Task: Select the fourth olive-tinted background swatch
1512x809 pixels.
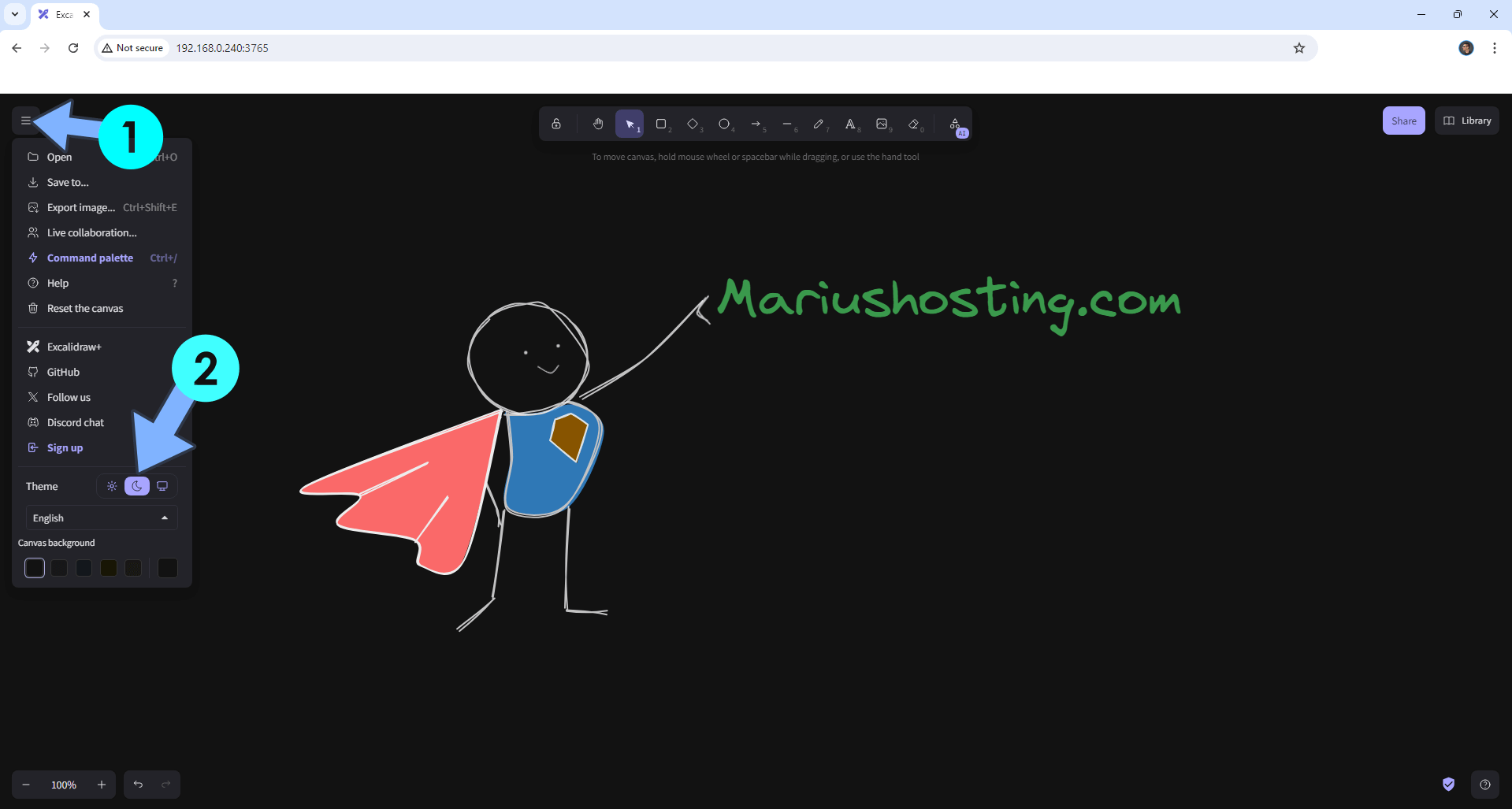Action: click(x=109, y=568)
